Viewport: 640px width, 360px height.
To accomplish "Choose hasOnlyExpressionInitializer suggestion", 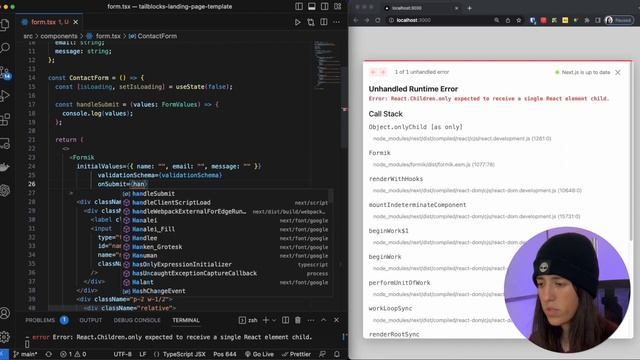I will point(226,264).
